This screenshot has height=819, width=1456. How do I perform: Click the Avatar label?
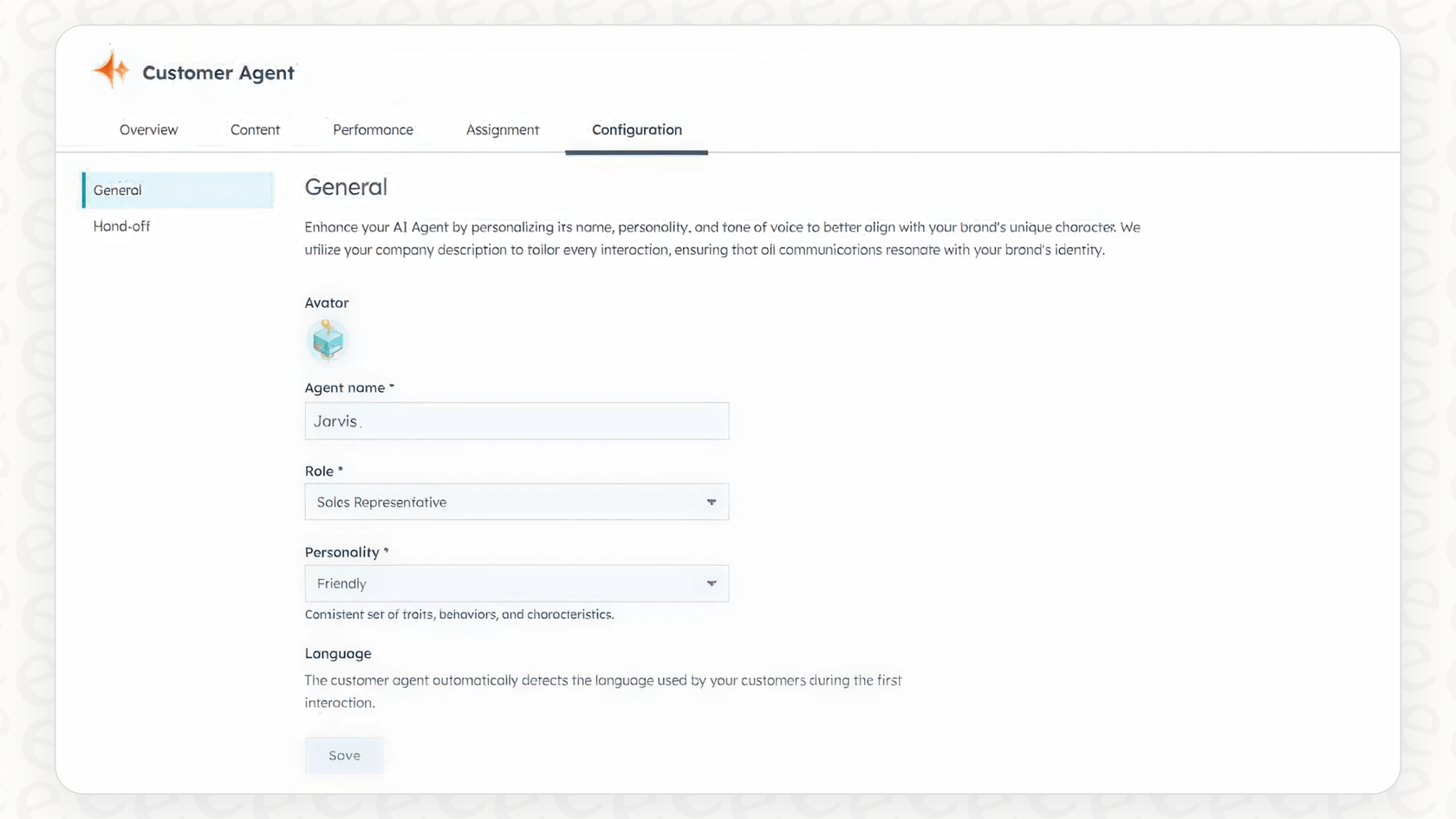[x=326, y=302]
